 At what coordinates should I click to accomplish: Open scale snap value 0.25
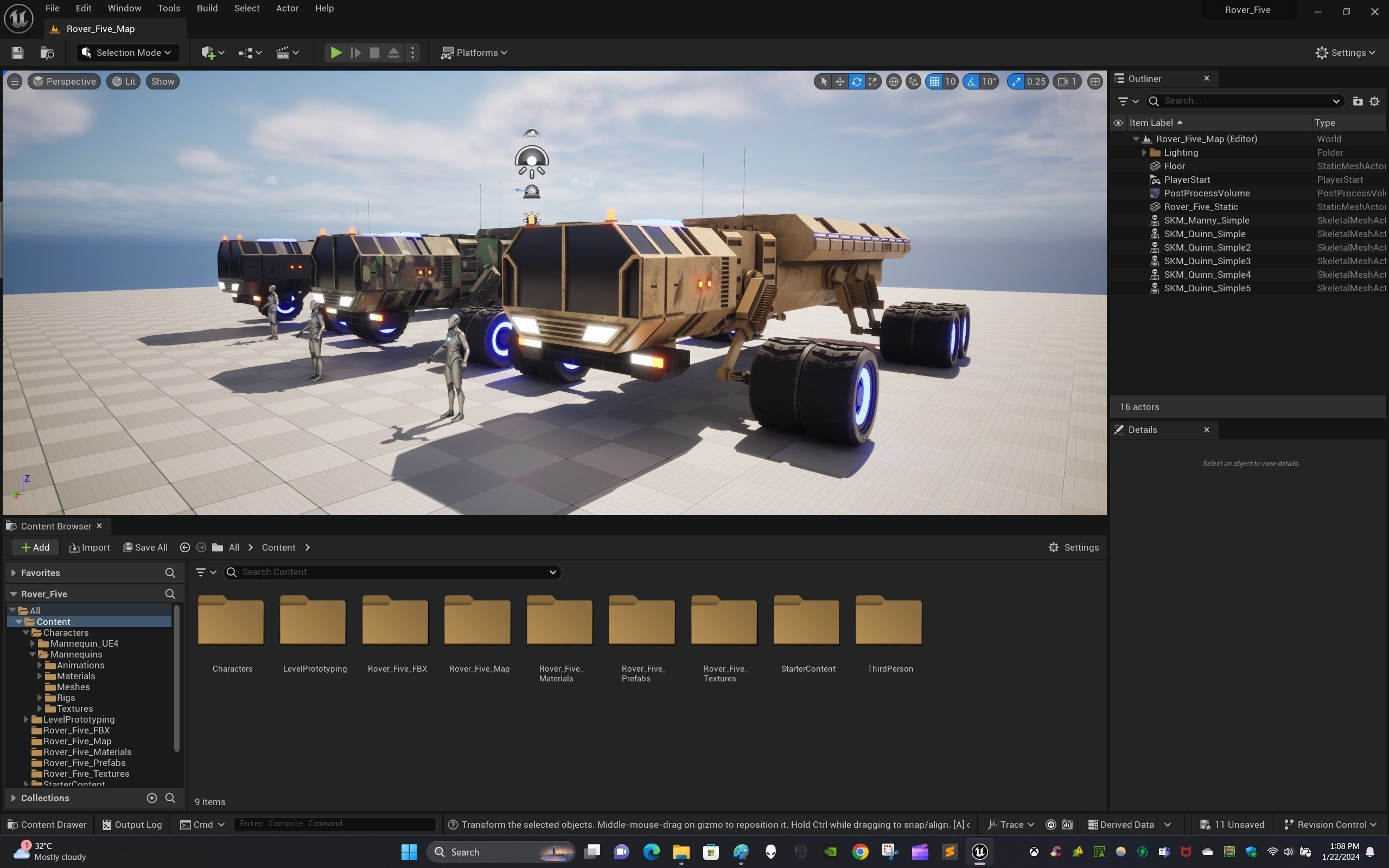tap(1036, 81)
